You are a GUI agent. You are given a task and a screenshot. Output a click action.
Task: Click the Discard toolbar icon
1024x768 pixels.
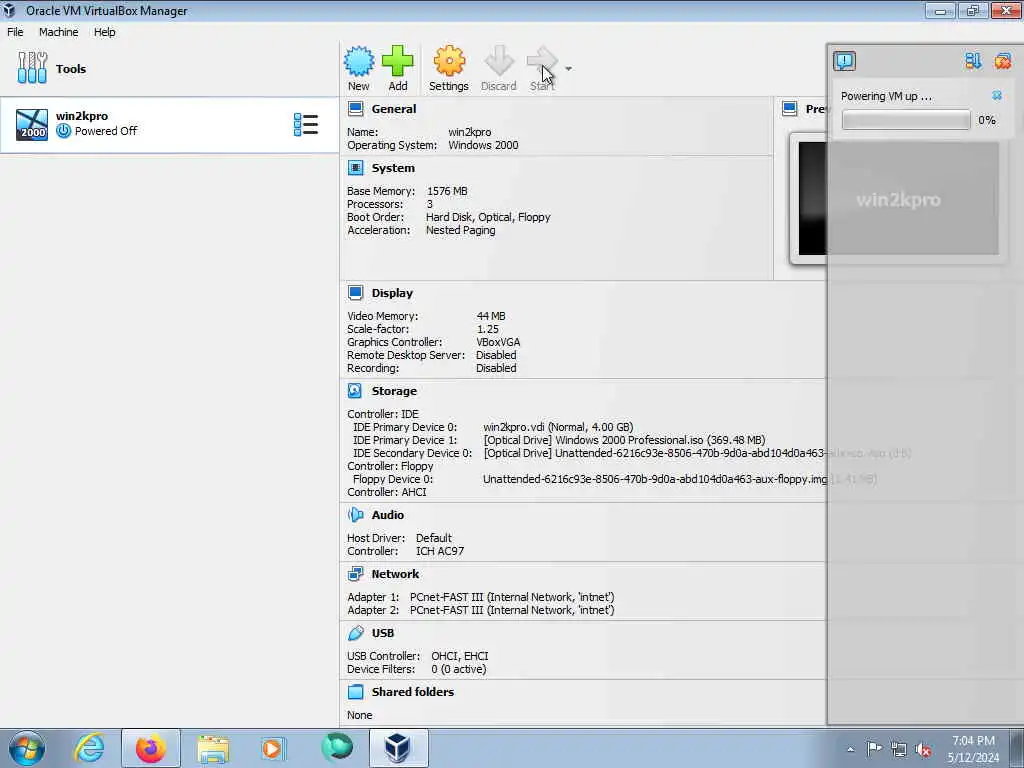pos(499,61)
